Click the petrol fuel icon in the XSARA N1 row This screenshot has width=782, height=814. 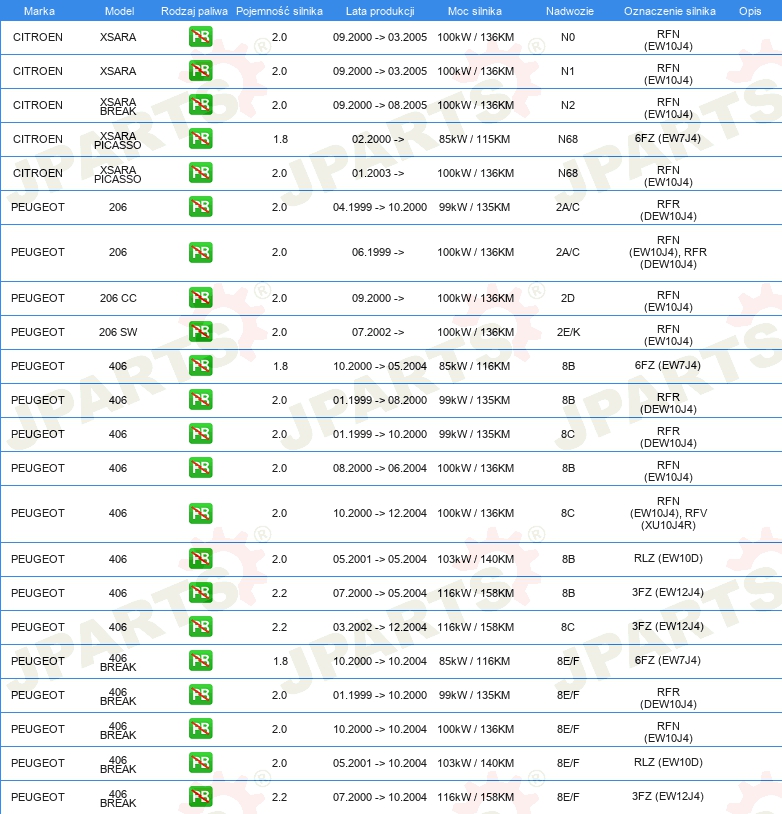[x=200, y=71]
